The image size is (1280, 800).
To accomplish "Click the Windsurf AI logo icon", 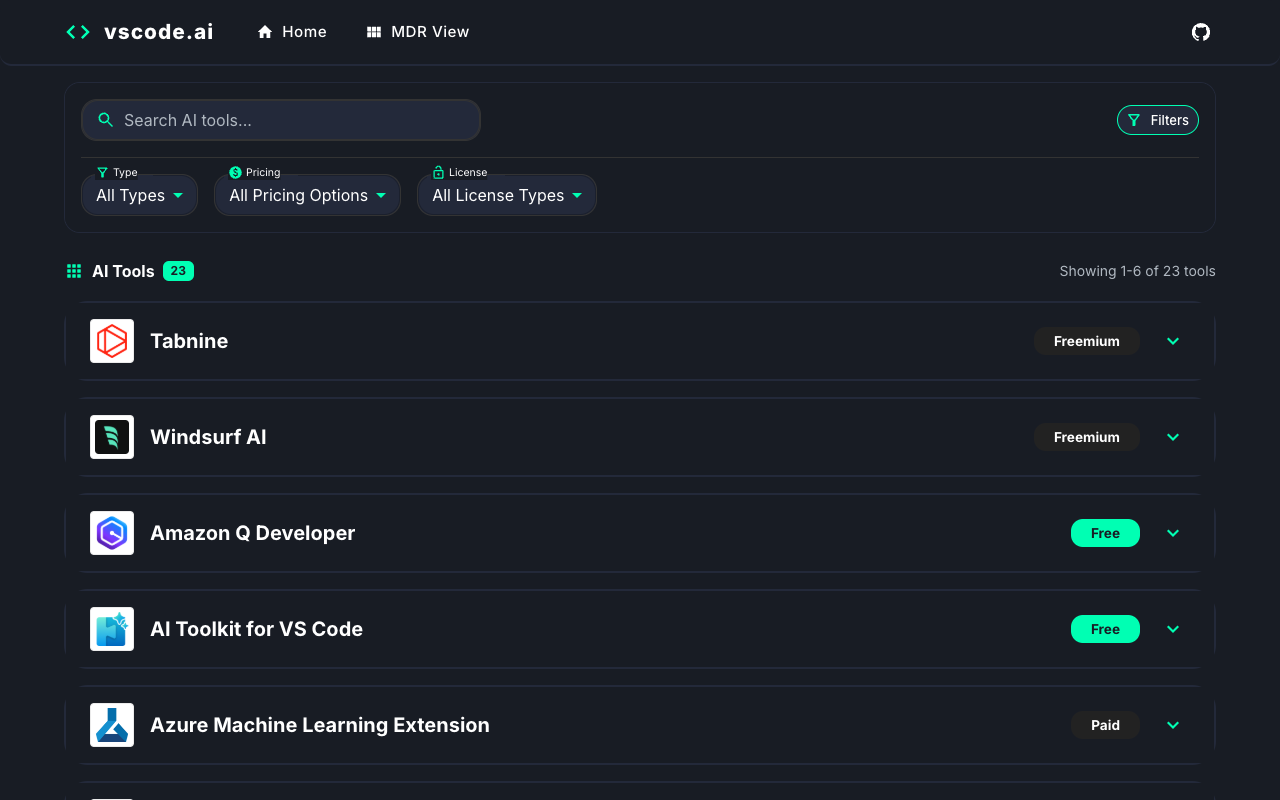I will (112, 437).
